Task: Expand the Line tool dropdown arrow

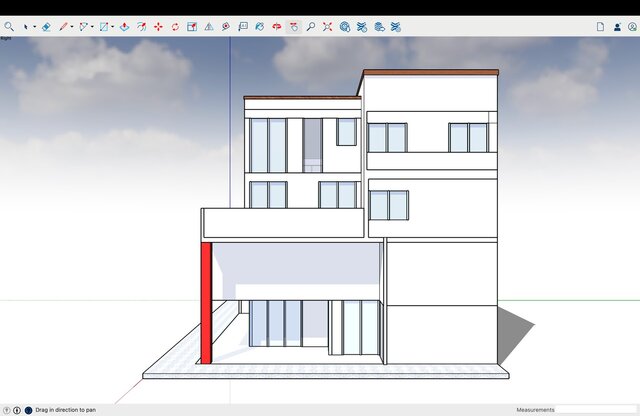Action: tap(73, 27)
